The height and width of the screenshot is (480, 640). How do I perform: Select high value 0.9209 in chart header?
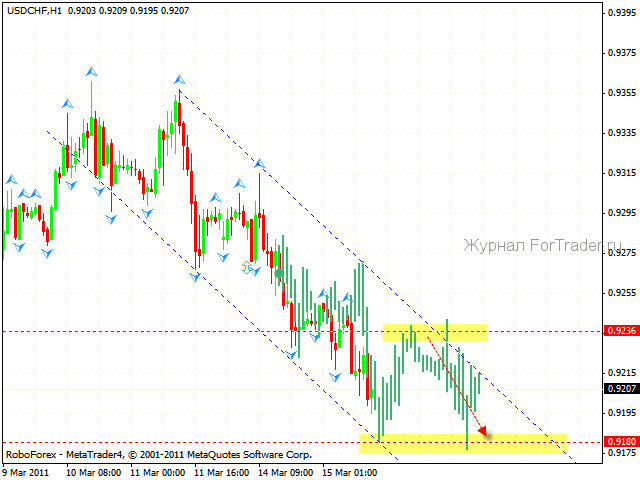[x=113, y=11]
